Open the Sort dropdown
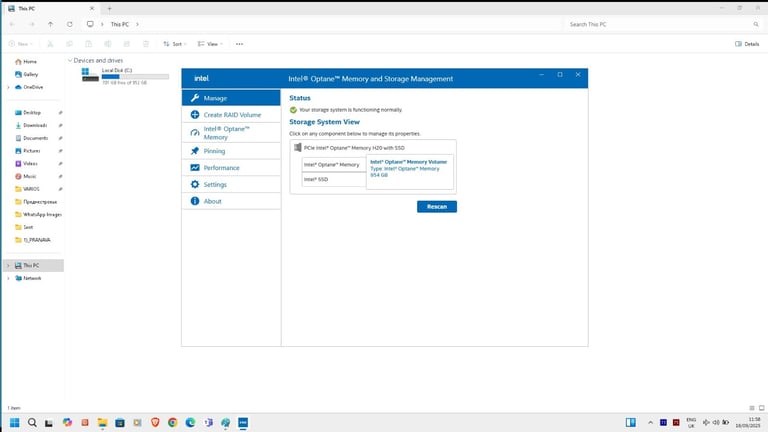 [x=175, y=44]
